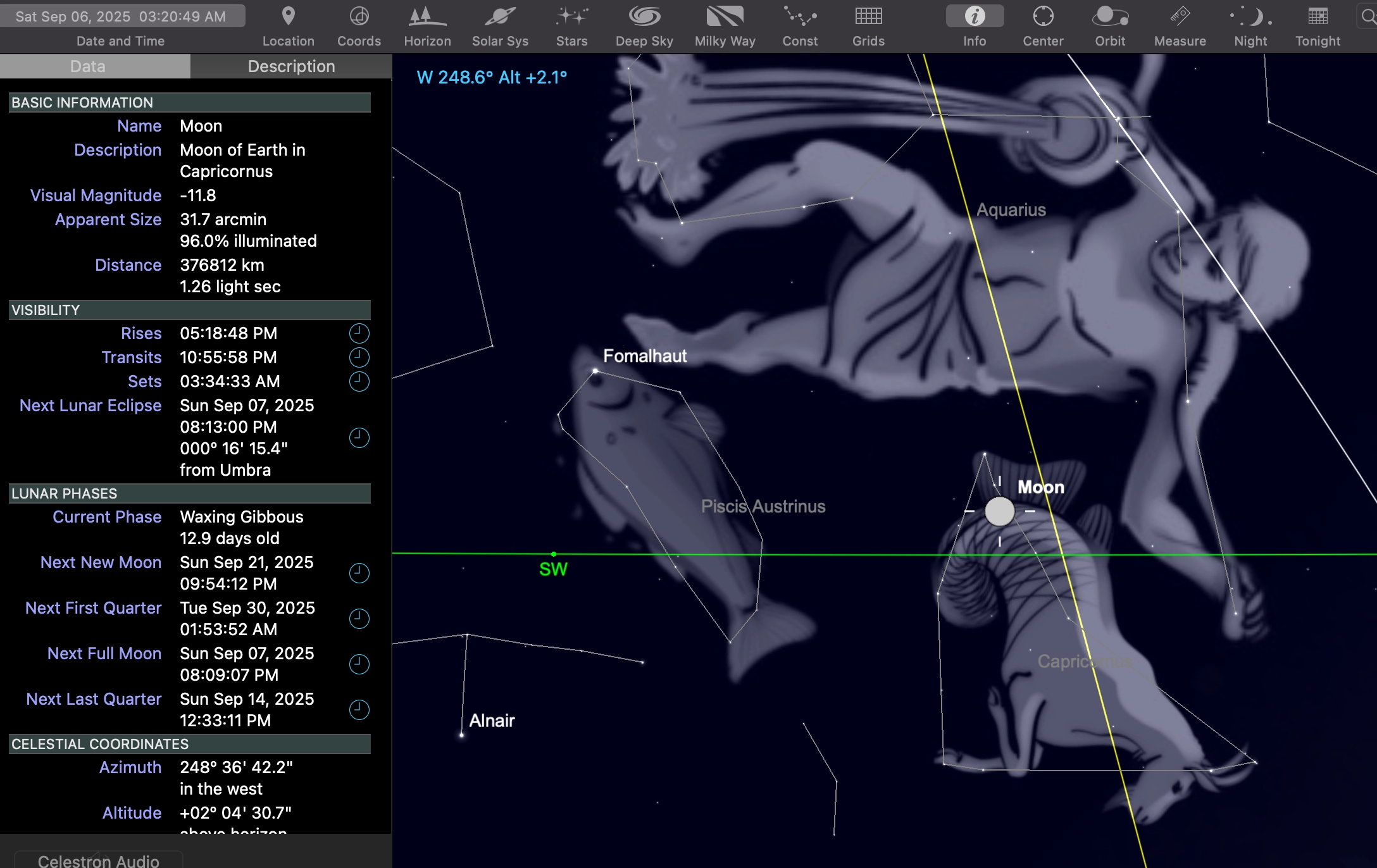Click the Sets time 03:34:33 AM

click(230, 381)
